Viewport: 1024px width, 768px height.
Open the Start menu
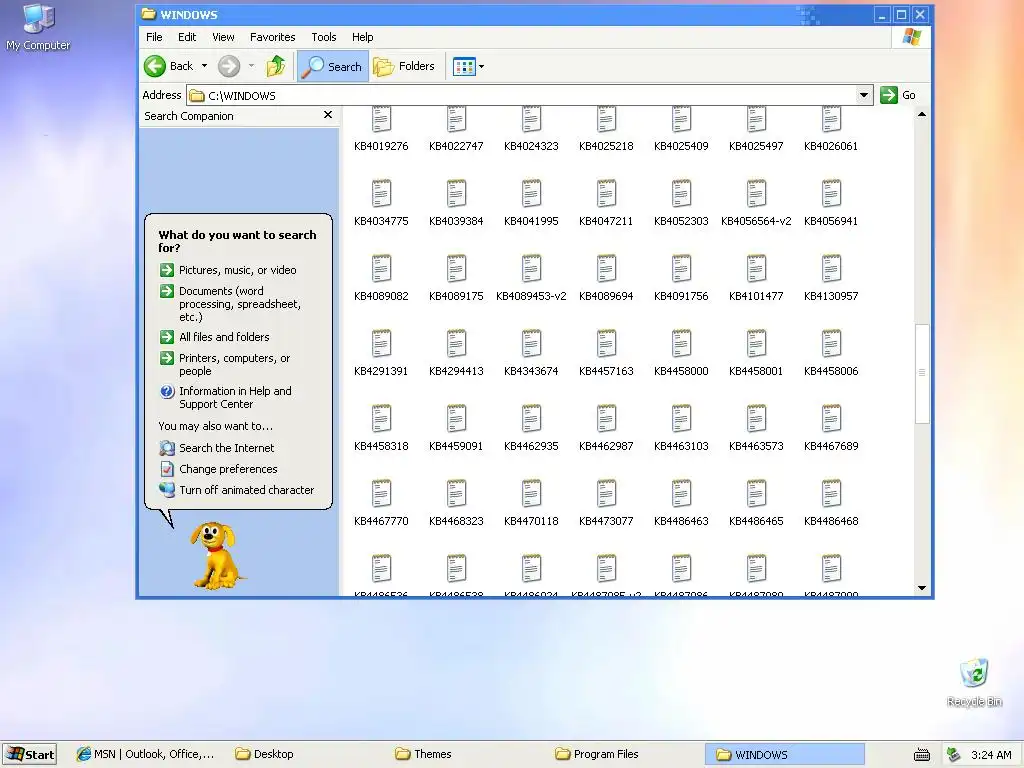click(29, 754)
